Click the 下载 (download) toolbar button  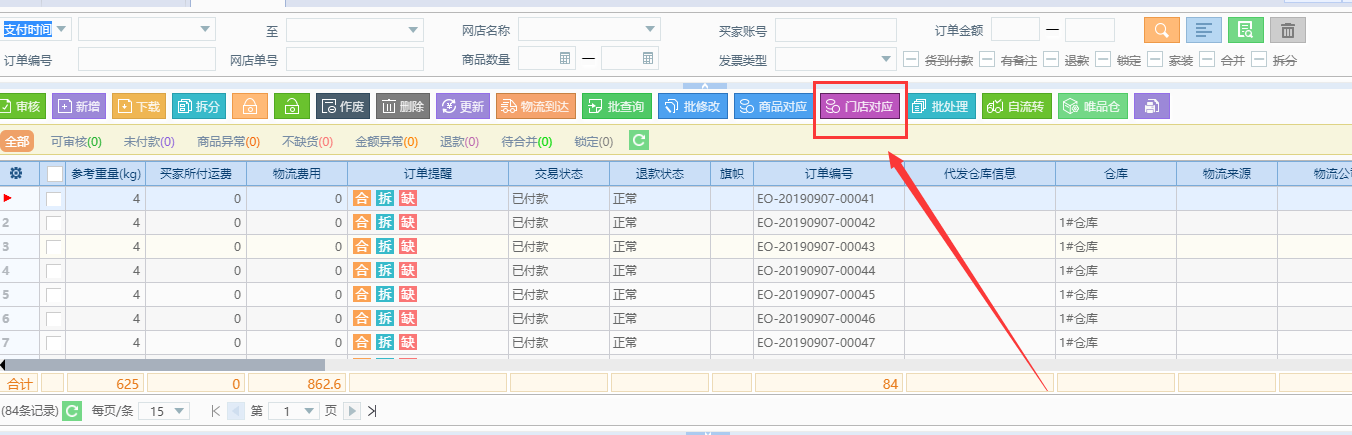tap(139, 106)
